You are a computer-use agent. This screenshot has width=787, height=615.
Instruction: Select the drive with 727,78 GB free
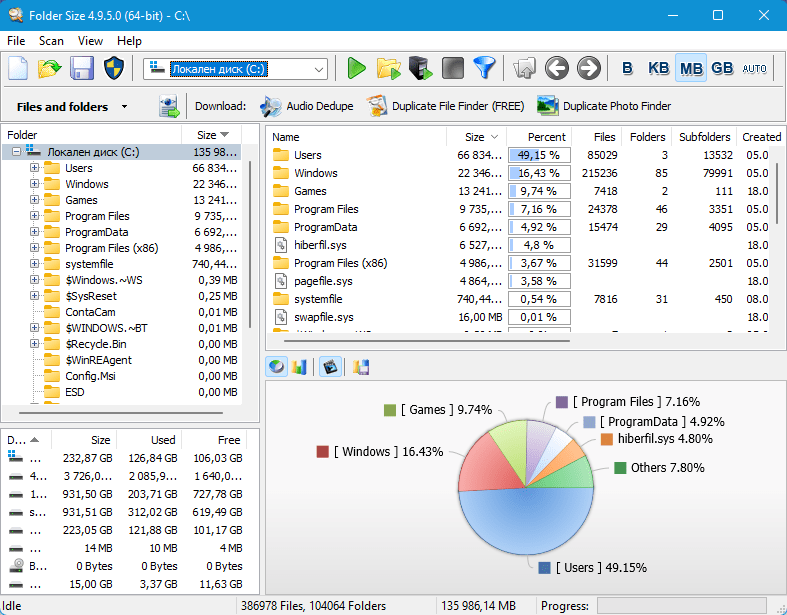coord(125,494)
